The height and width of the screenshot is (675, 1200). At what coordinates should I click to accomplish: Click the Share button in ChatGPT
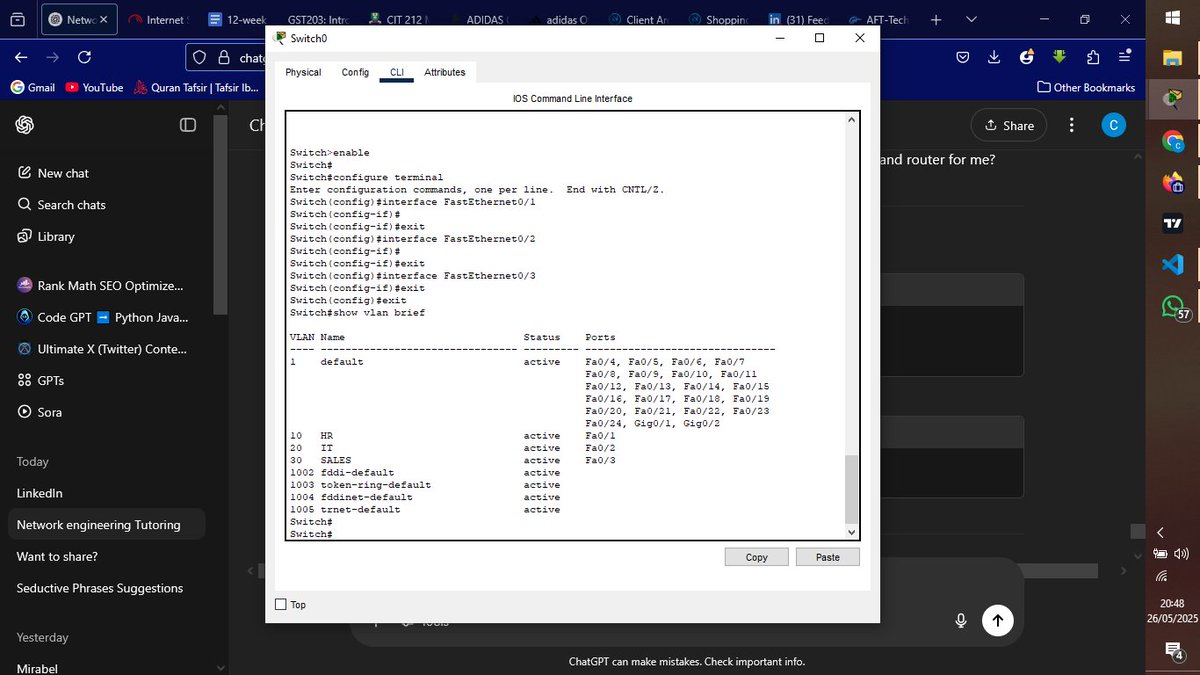click(x=1008, y=125)
